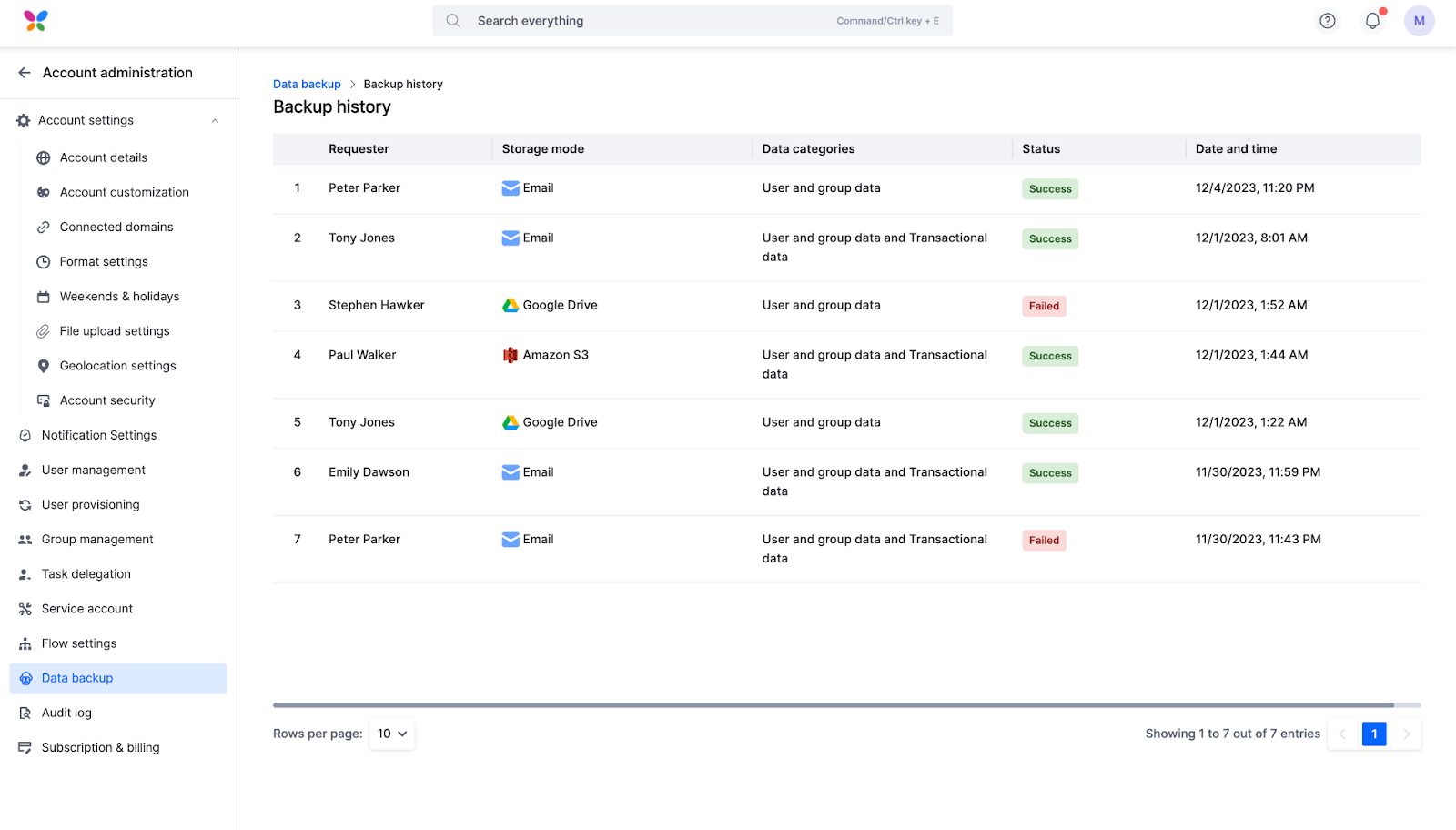Click the Format settings clock icon
Image resolution: width=1456 pixels, height=830 pixels.
43,262
